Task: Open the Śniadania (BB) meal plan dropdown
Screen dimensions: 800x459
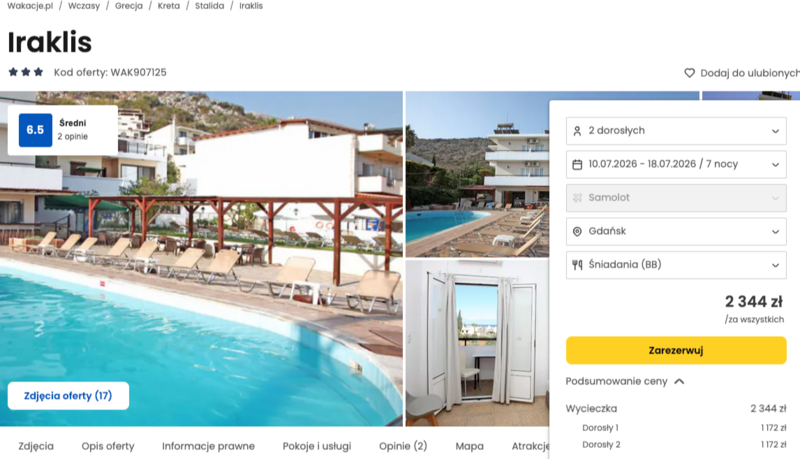Action: (676, 265)
